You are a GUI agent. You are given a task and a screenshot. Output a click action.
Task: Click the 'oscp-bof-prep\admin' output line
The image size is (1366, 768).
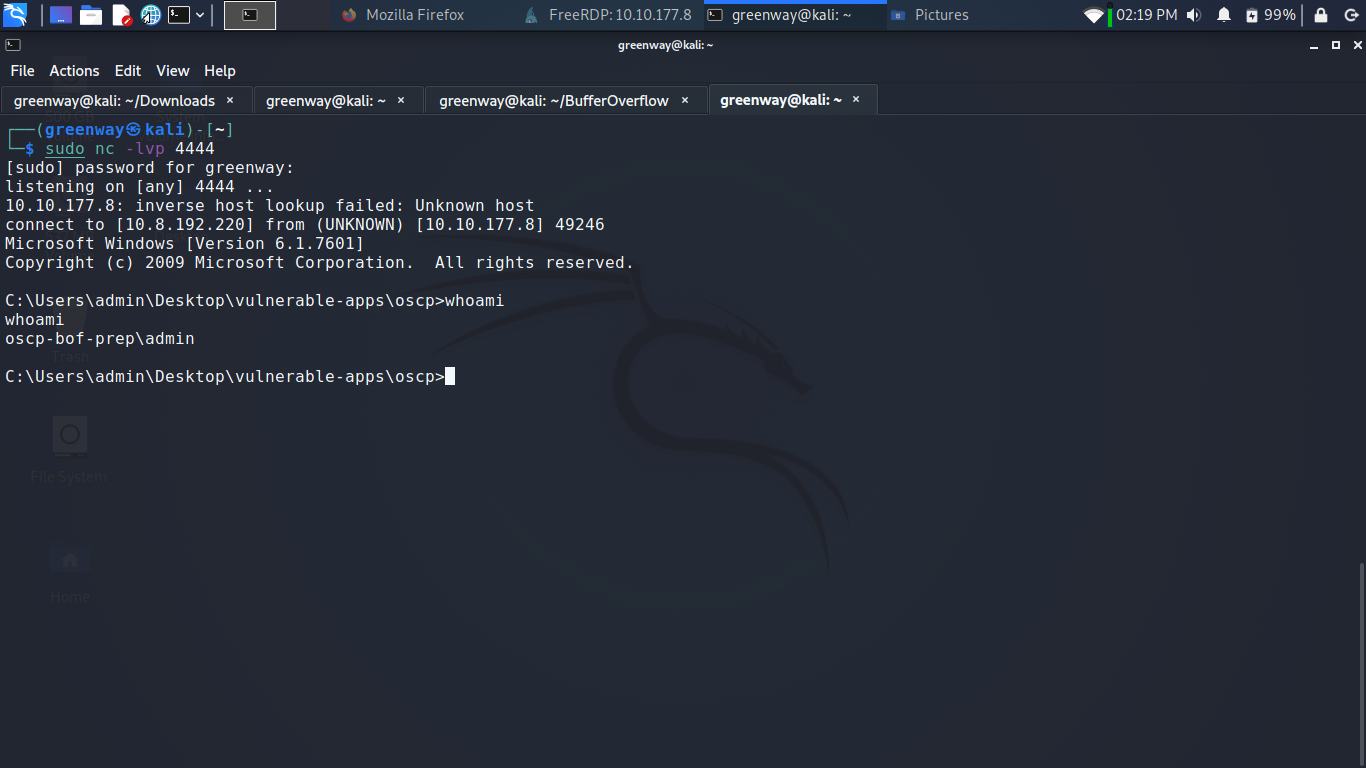[x=100, y=339]
